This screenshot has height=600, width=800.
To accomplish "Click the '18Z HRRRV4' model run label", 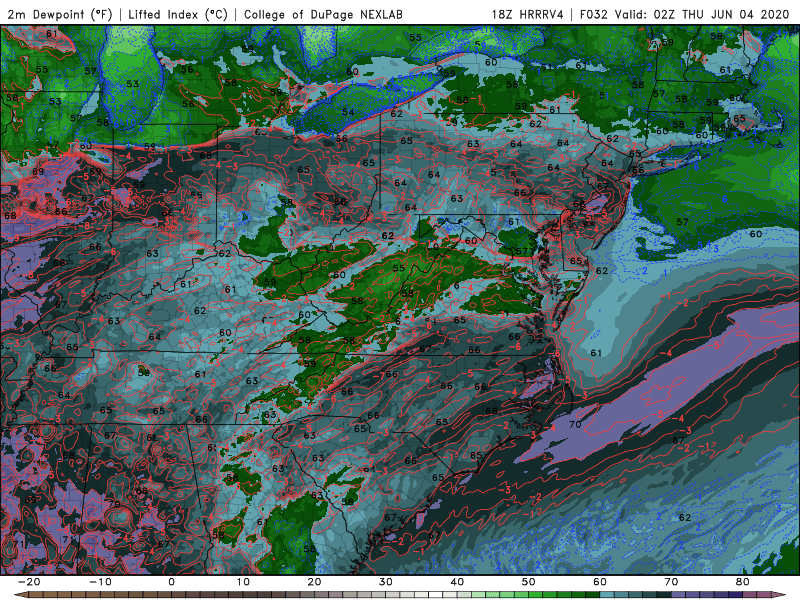I will point(528,14).
